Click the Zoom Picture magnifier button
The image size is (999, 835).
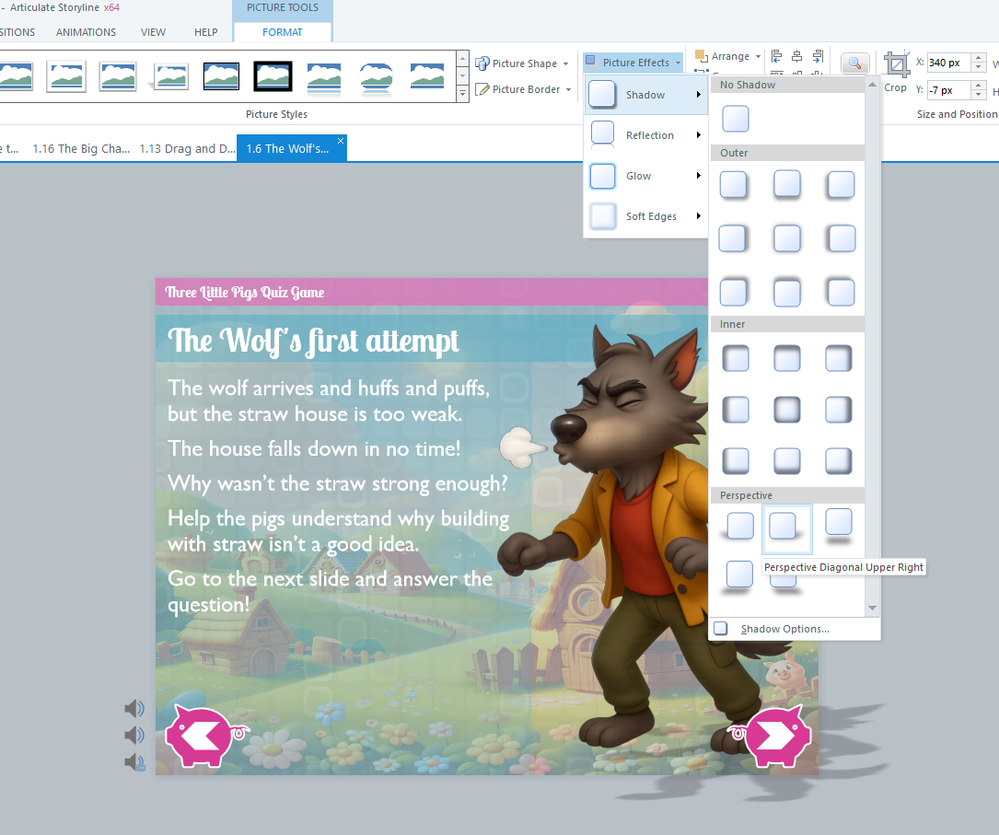pyautogui.click(x=854, y=64)
